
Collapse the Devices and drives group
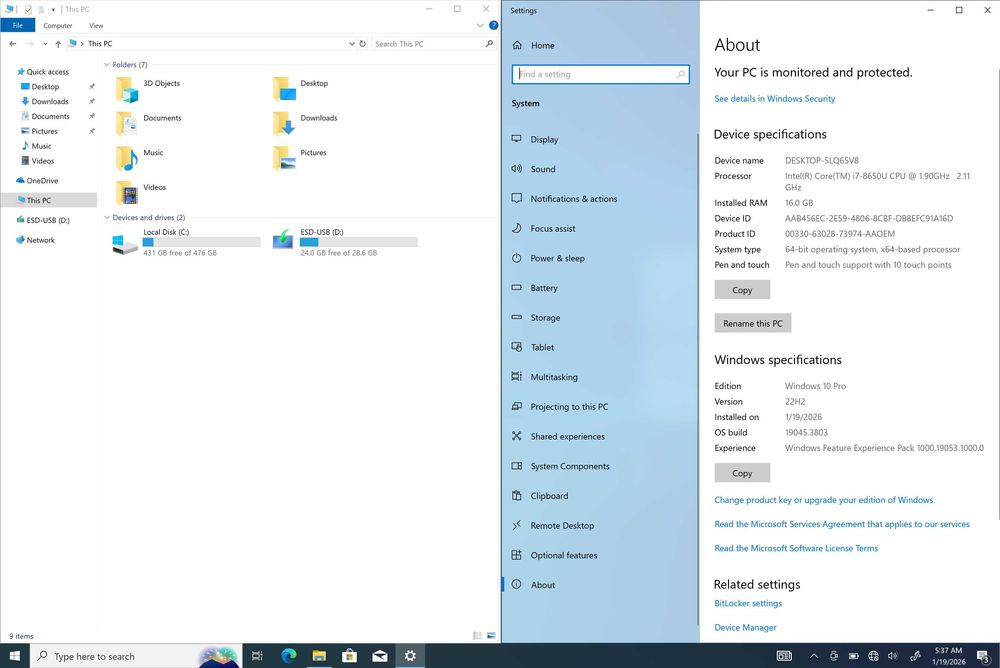[107, 218]
